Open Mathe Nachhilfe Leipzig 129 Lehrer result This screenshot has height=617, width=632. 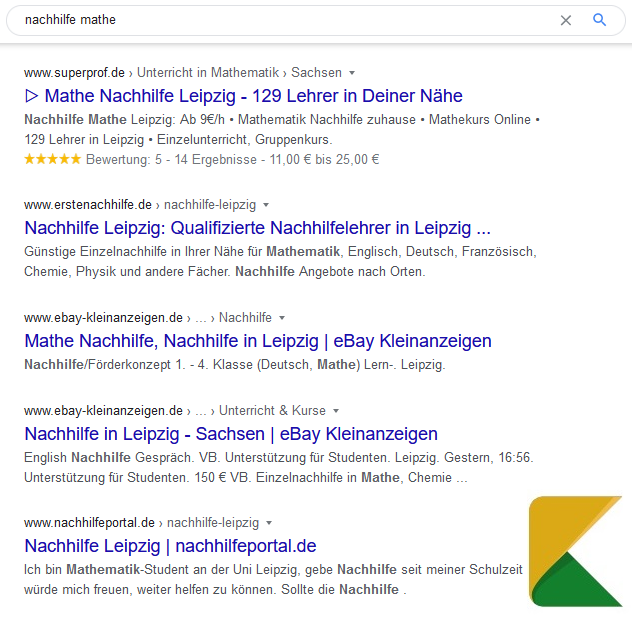pyautogui.click(x=253, y=96)
